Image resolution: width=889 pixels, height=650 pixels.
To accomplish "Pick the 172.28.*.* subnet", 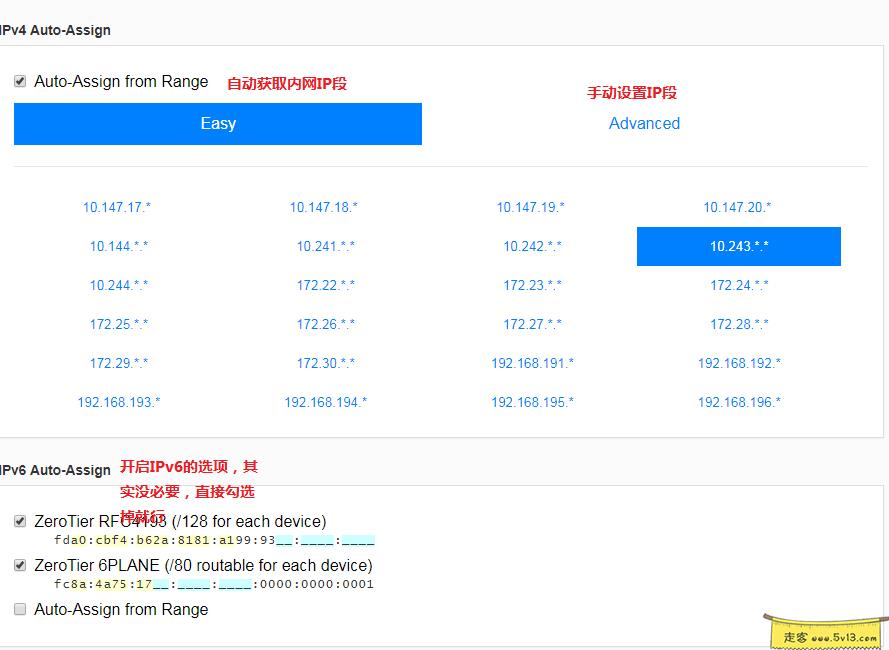I will point(738,324).
